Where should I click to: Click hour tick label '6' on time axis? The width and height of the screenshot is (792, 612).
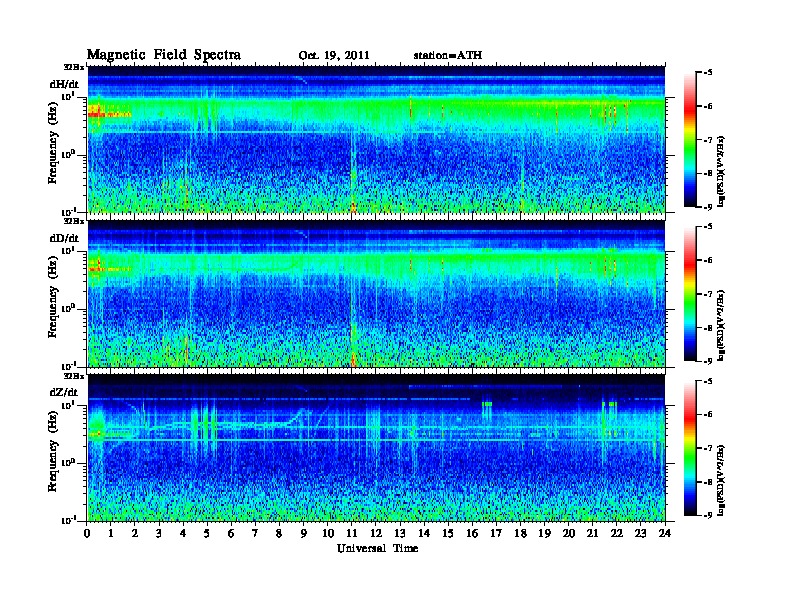[x=231, y=533]
